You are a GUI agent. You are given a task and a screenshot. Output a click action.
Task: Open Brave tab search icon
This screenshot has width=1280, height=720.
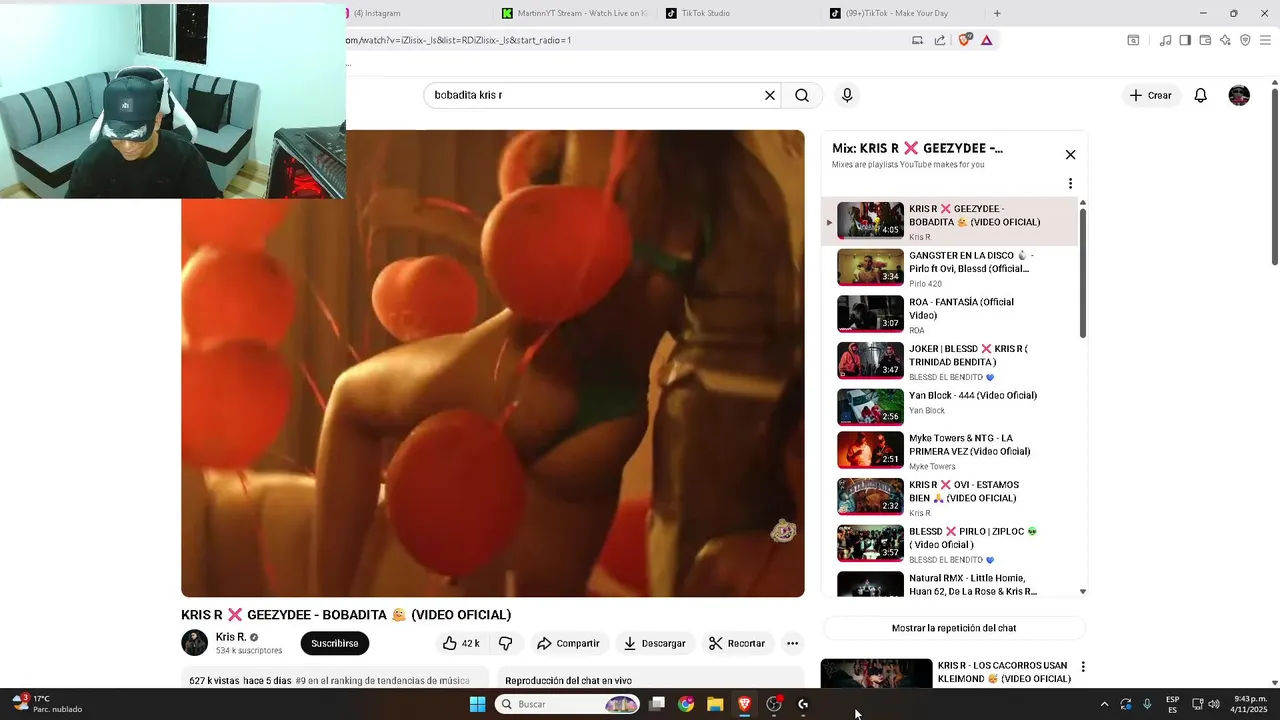pos(1133,40)
